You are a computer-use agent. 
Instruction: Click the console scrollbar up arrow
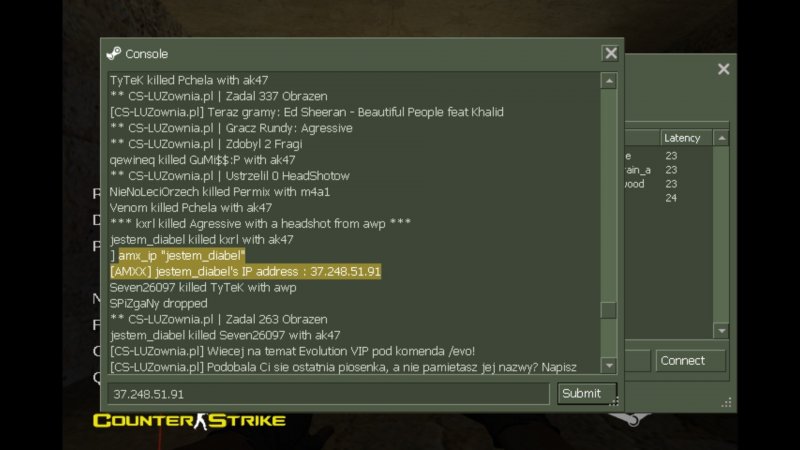(x=608, y=81)
